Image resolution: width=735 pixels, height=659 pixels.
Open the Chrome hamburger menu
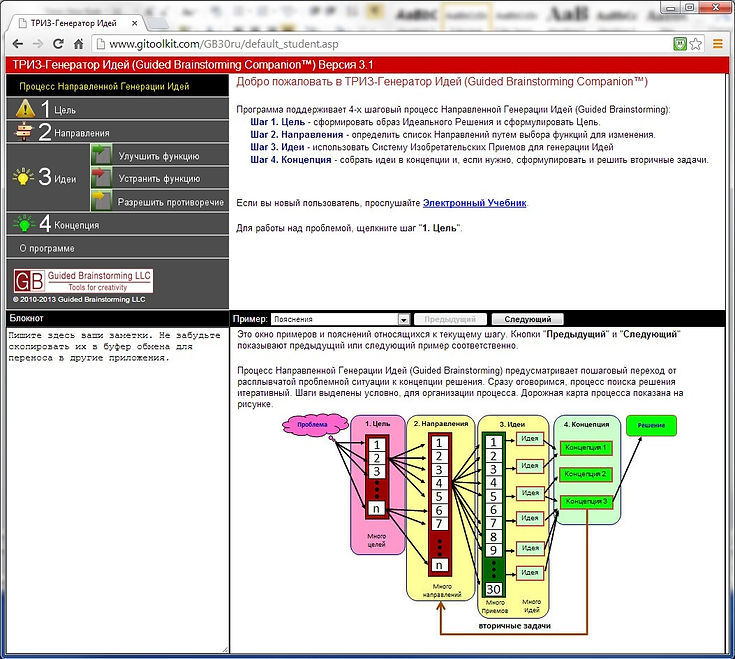(x=717, y=44)
